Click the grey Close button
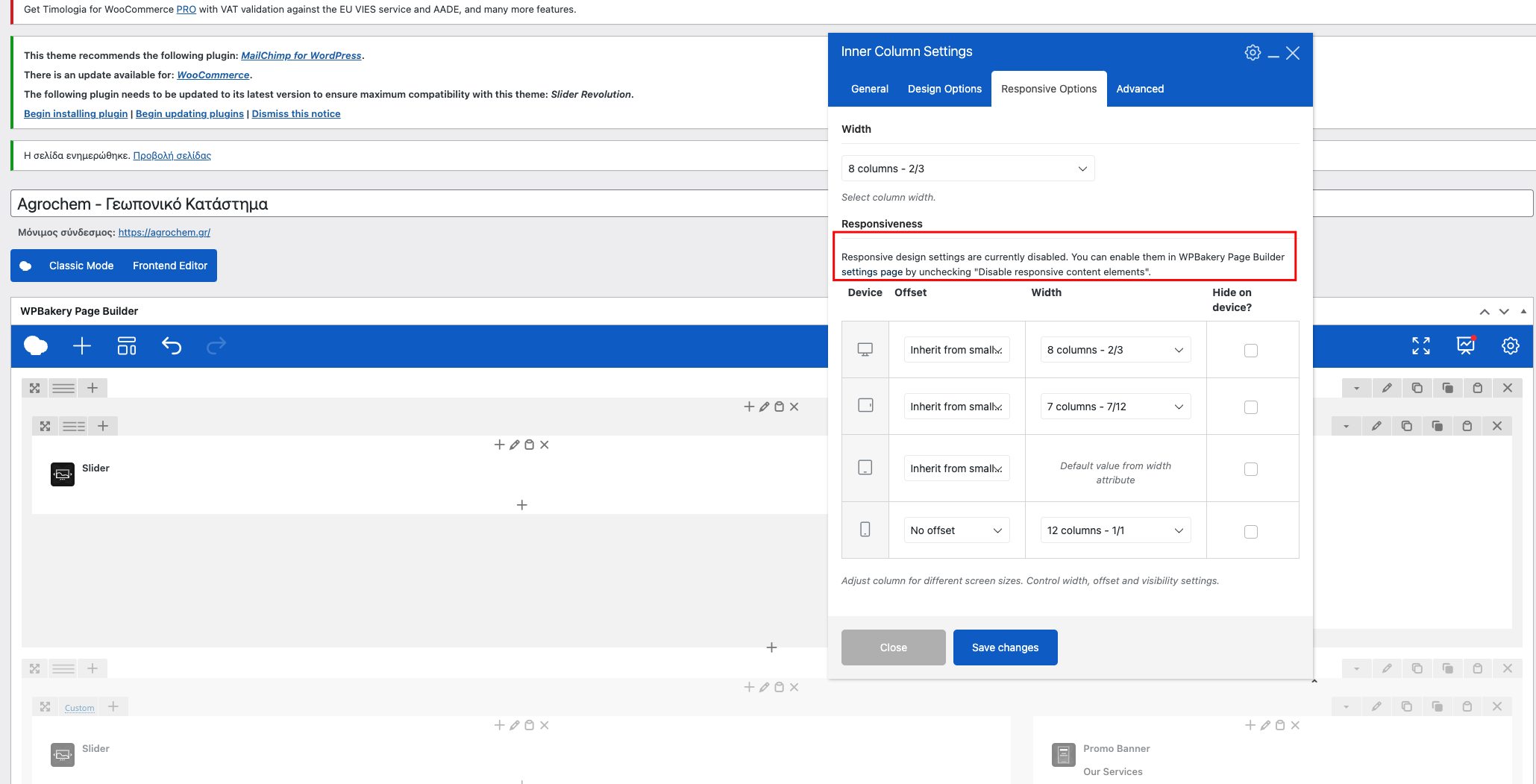 893,647
